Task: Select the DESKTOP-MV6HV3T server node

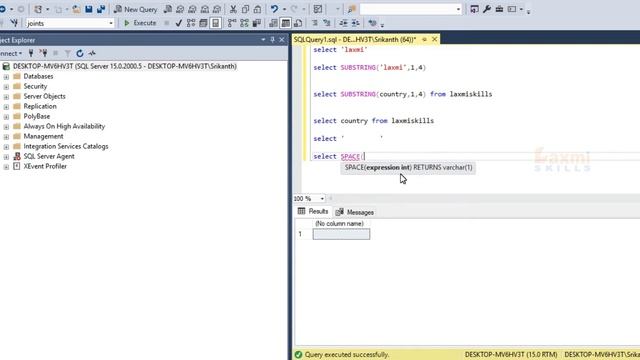Action: point(124,66)
